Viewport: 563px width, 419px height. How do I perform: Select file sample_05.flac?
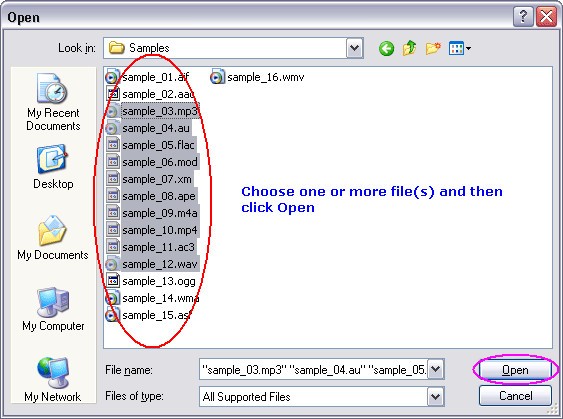(x=151, y=145)
